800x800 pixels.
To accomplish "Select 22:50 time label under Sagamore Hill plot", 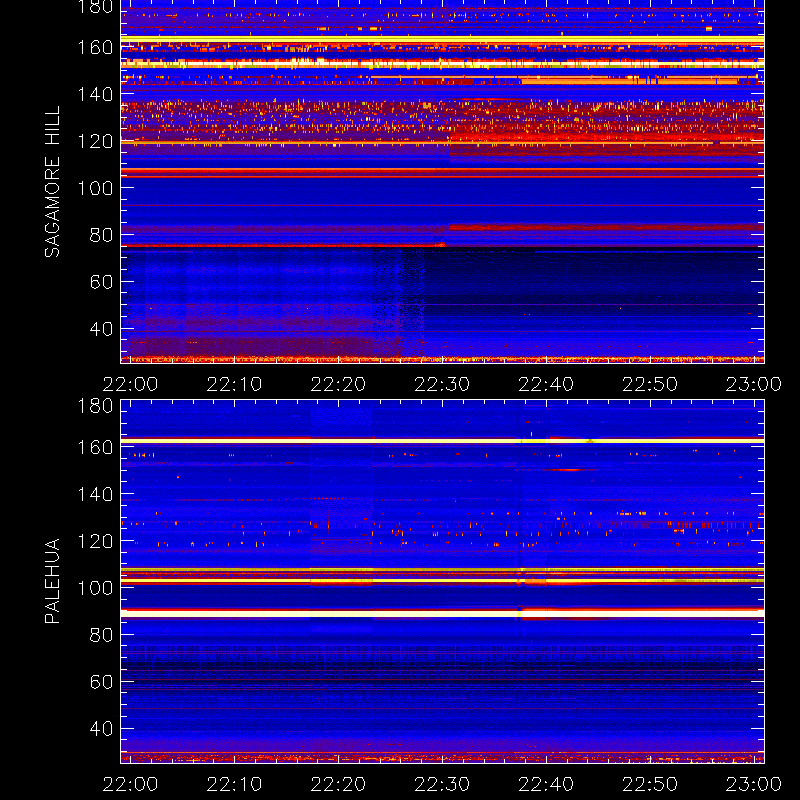I will pyautogui.click(x=650, y=384).
